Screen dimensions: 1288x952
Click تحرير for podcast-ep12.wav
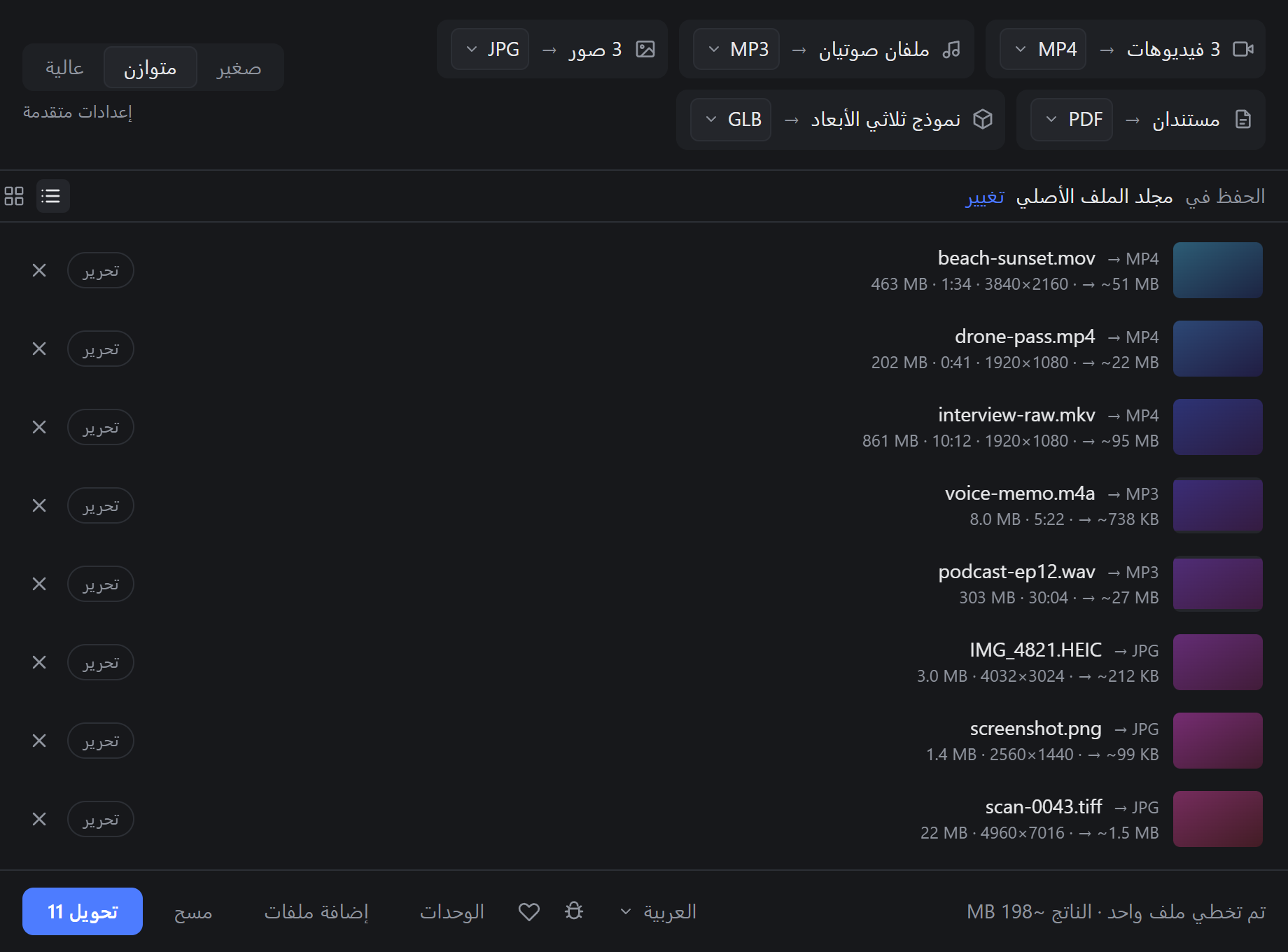(x=101, y=584)
